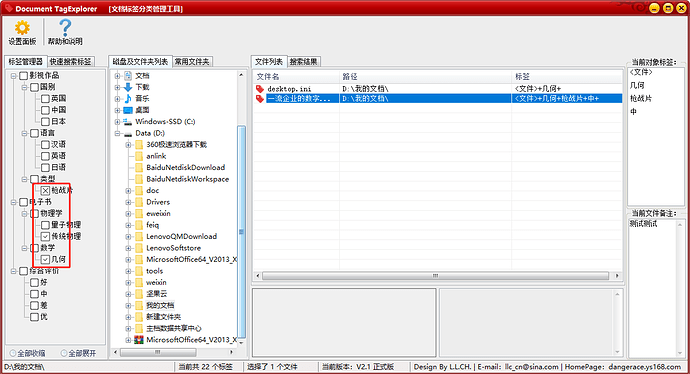Click the LenovoQMDownload folder icon
Screen dimensions: 690x374
[x=139, y=236]
